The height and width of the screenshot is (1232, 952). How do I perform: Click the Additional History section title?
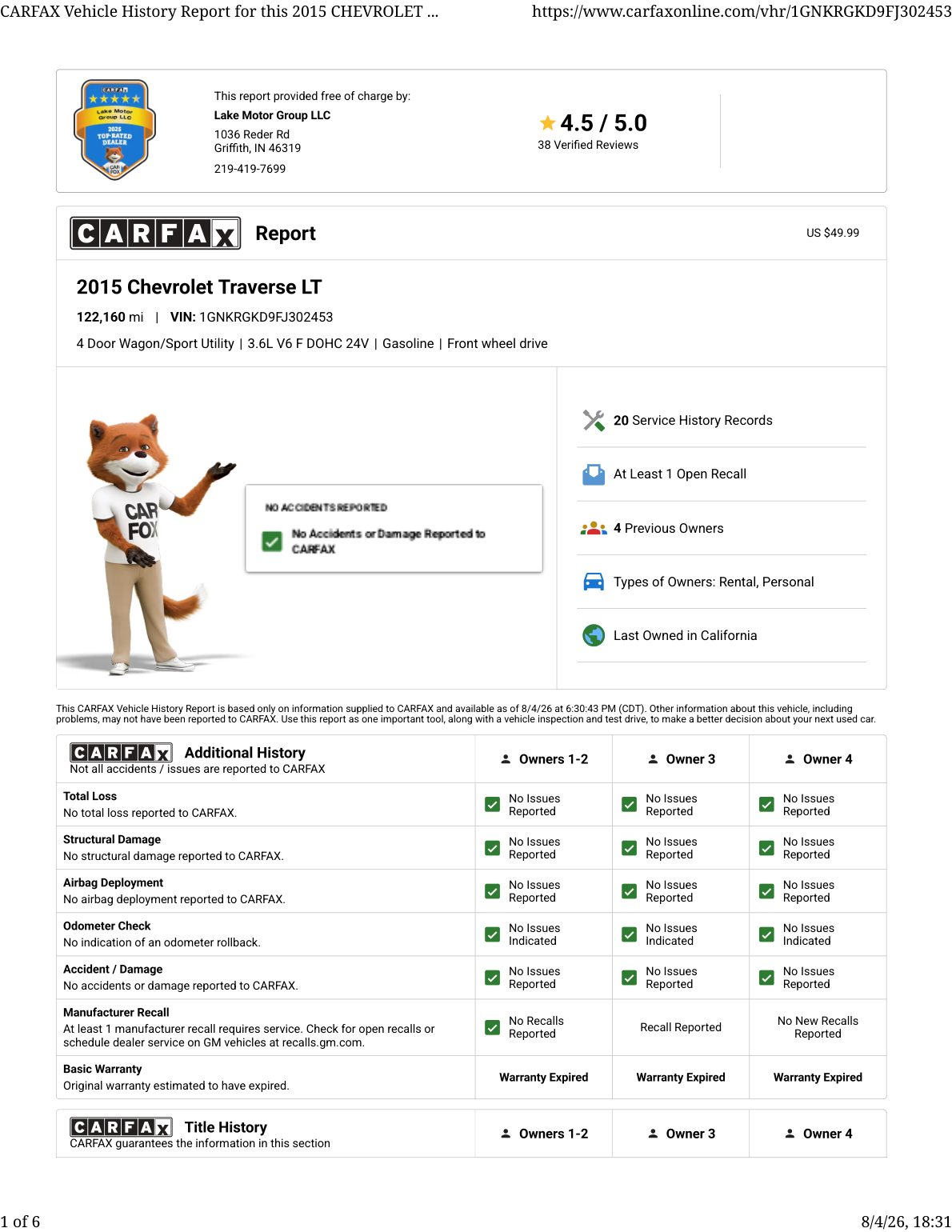(x=245, y=753)
